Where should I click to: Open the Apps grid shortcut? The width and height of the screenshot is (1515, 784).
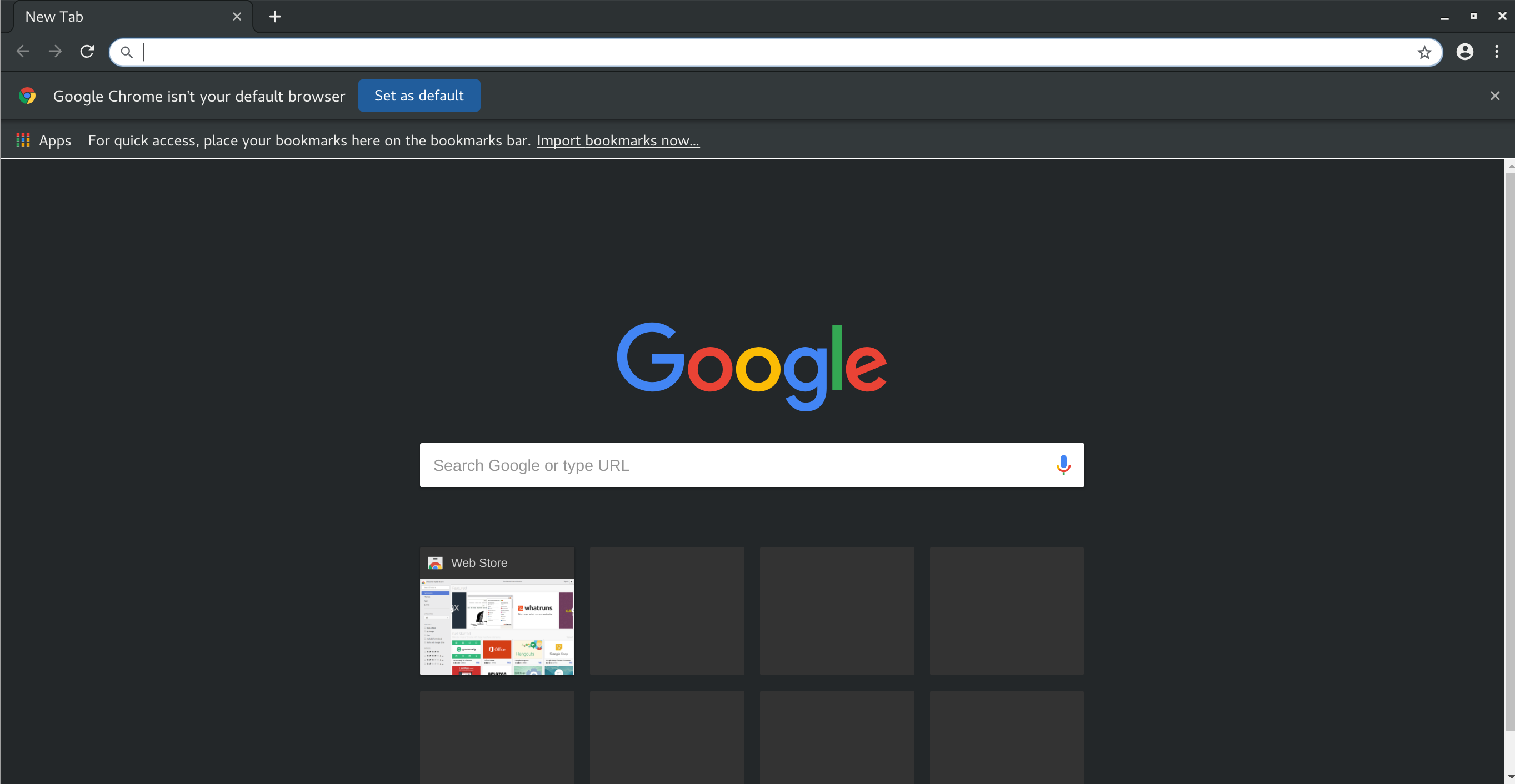(x=23, y=140)
